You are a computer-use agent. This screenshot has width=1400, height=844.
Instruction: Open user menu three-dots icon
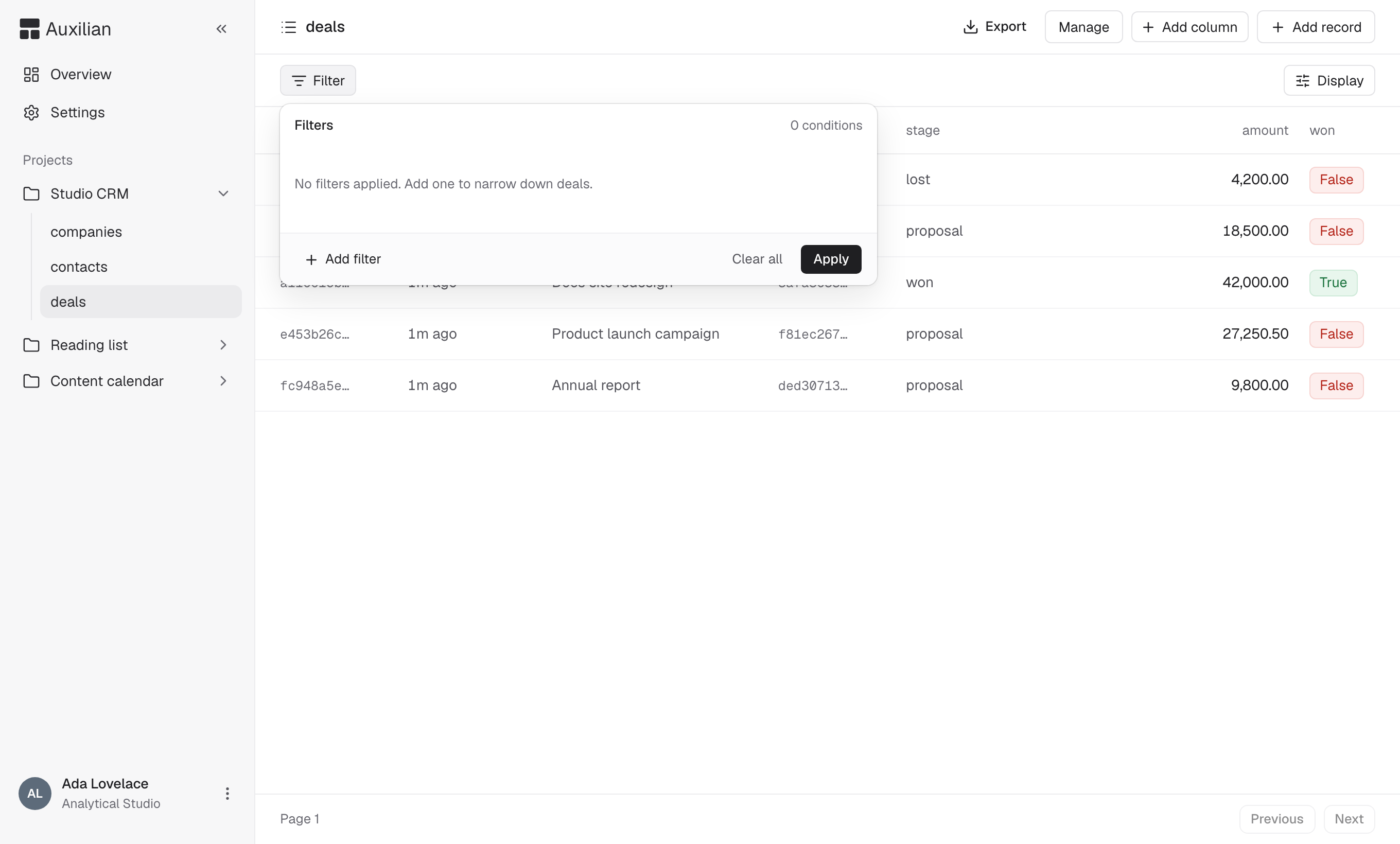click(x=227, y=794)
